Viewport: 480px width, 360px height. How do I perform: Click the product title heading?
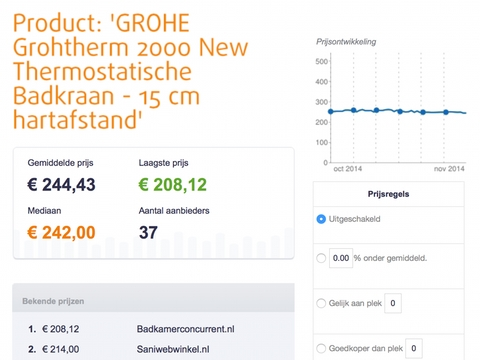point(131,71)
